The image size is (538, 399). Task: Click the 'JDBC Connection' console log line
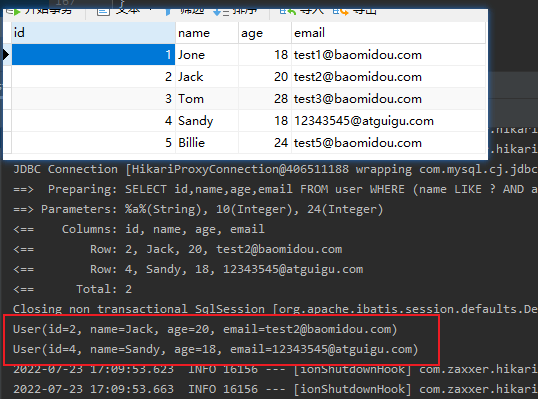tap(275, 169)
